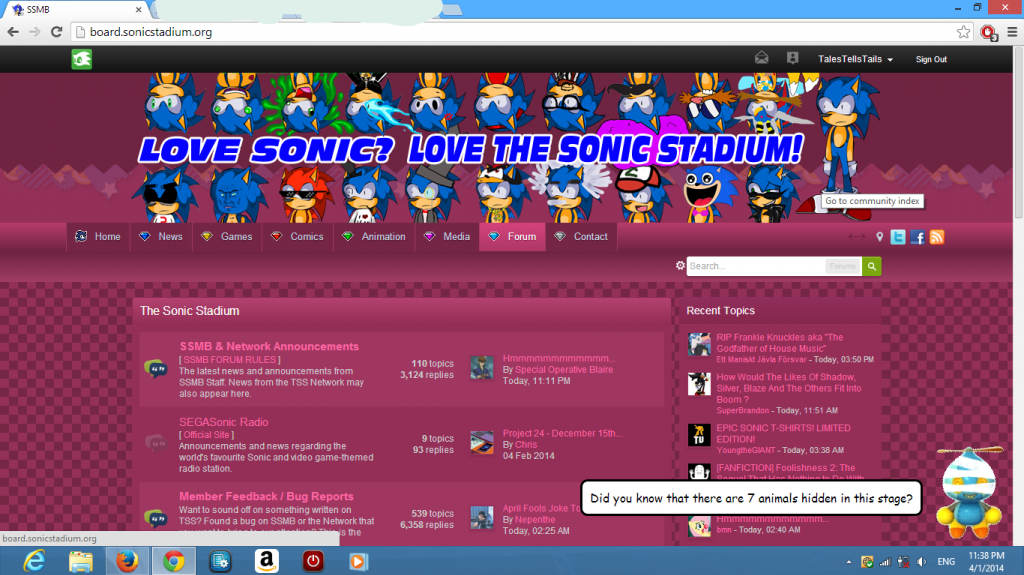Image resolution: width=1024 pixels, height=575 pixels.
Task: Toggle the page width double-arrow icon
Action: [857, 237]
